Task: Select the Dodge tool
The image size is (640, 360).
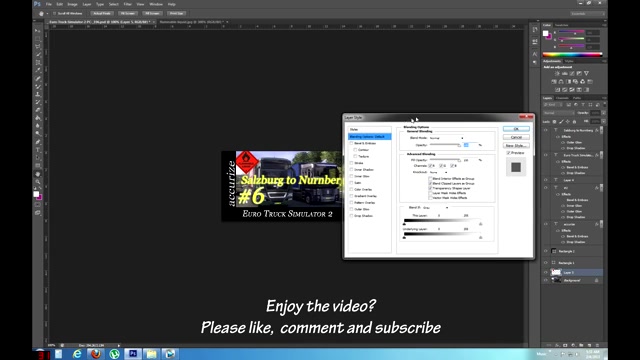Action: click(38, 133)
